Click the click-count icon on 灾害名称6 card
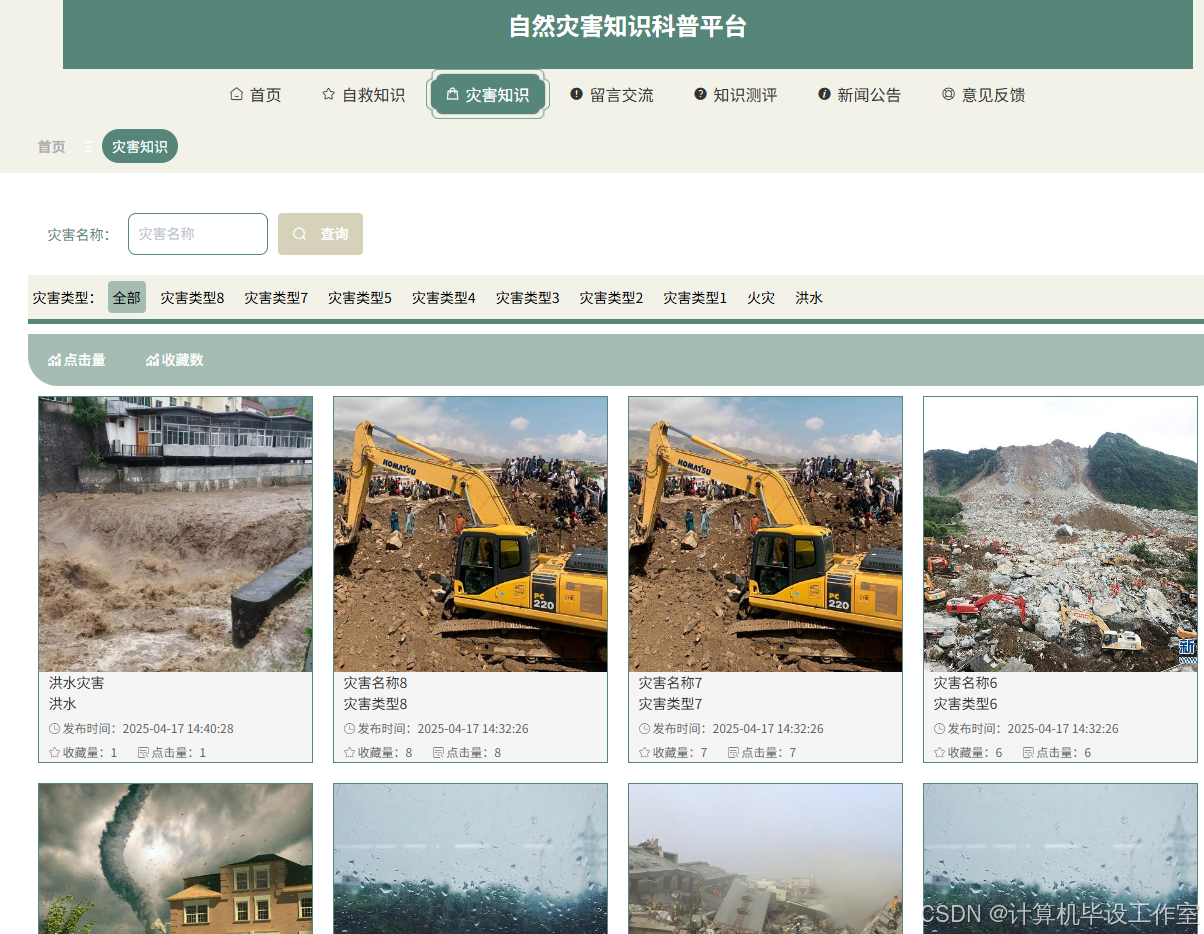This screenshot has height=934, width=1204. [1028, 752]
